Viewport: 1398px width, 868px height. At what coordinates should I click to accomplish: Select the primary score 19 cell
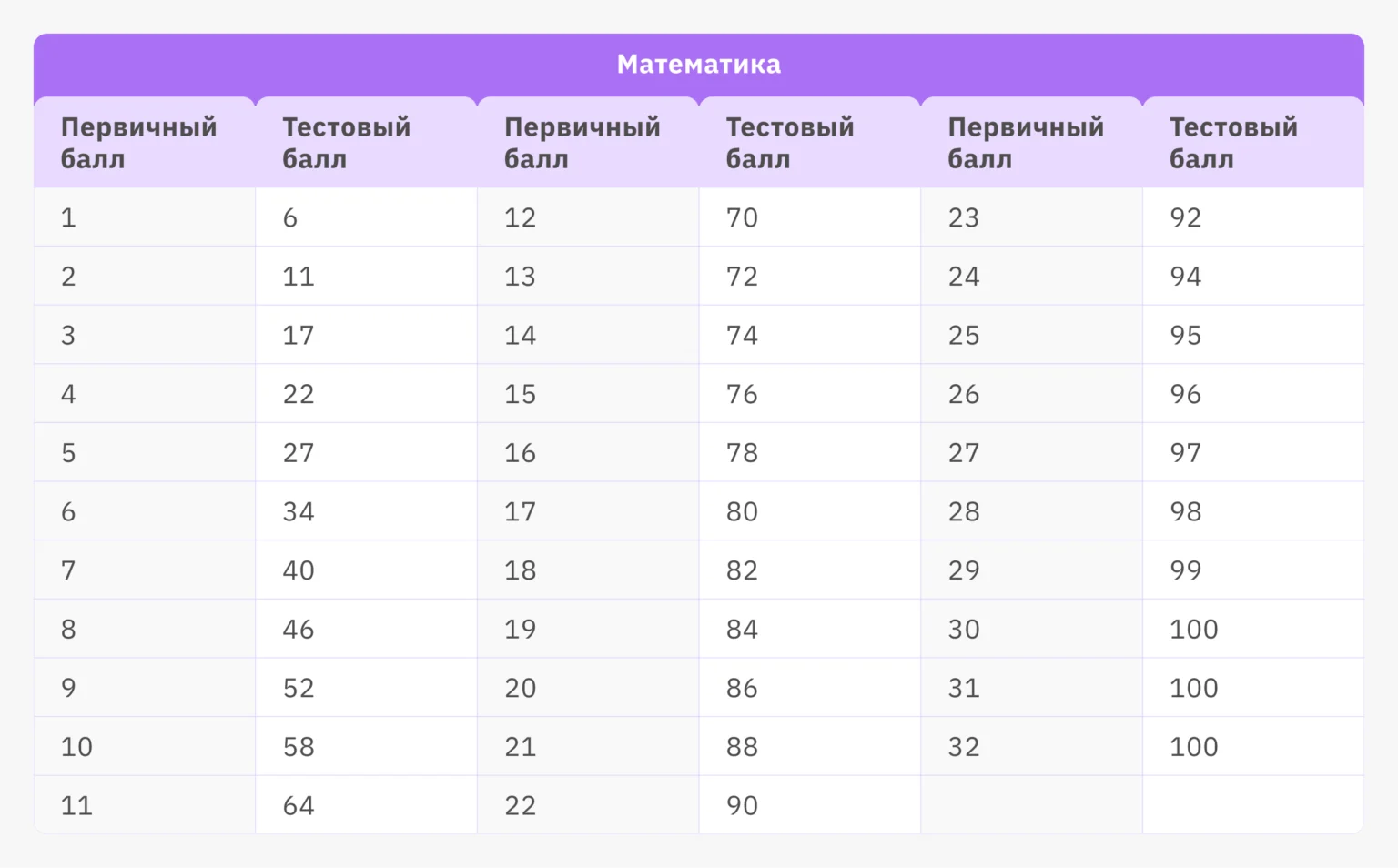tap(521, 630)
